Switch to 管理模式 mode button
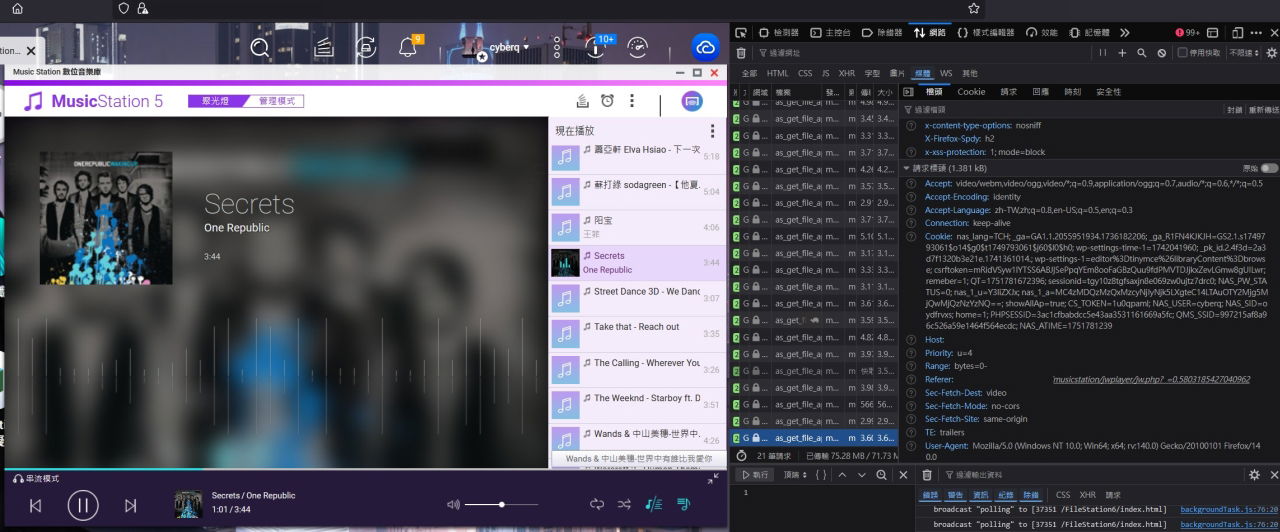This screenshot has width=1280, height=532. tap(274, 101)
